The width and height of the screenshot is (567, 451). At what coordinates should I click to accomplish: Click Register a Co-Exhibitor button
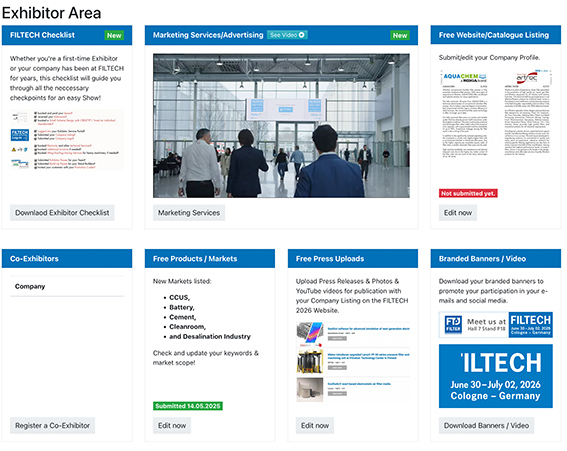tap(52, 426)
